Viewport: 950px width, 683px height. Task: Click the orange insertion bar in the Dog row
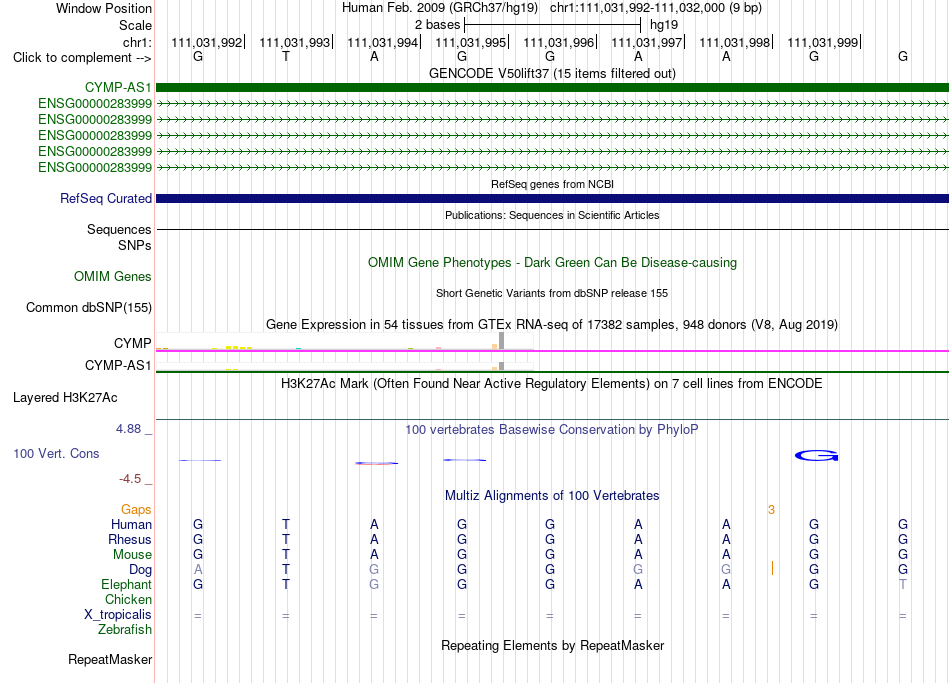tap(772, 568)
